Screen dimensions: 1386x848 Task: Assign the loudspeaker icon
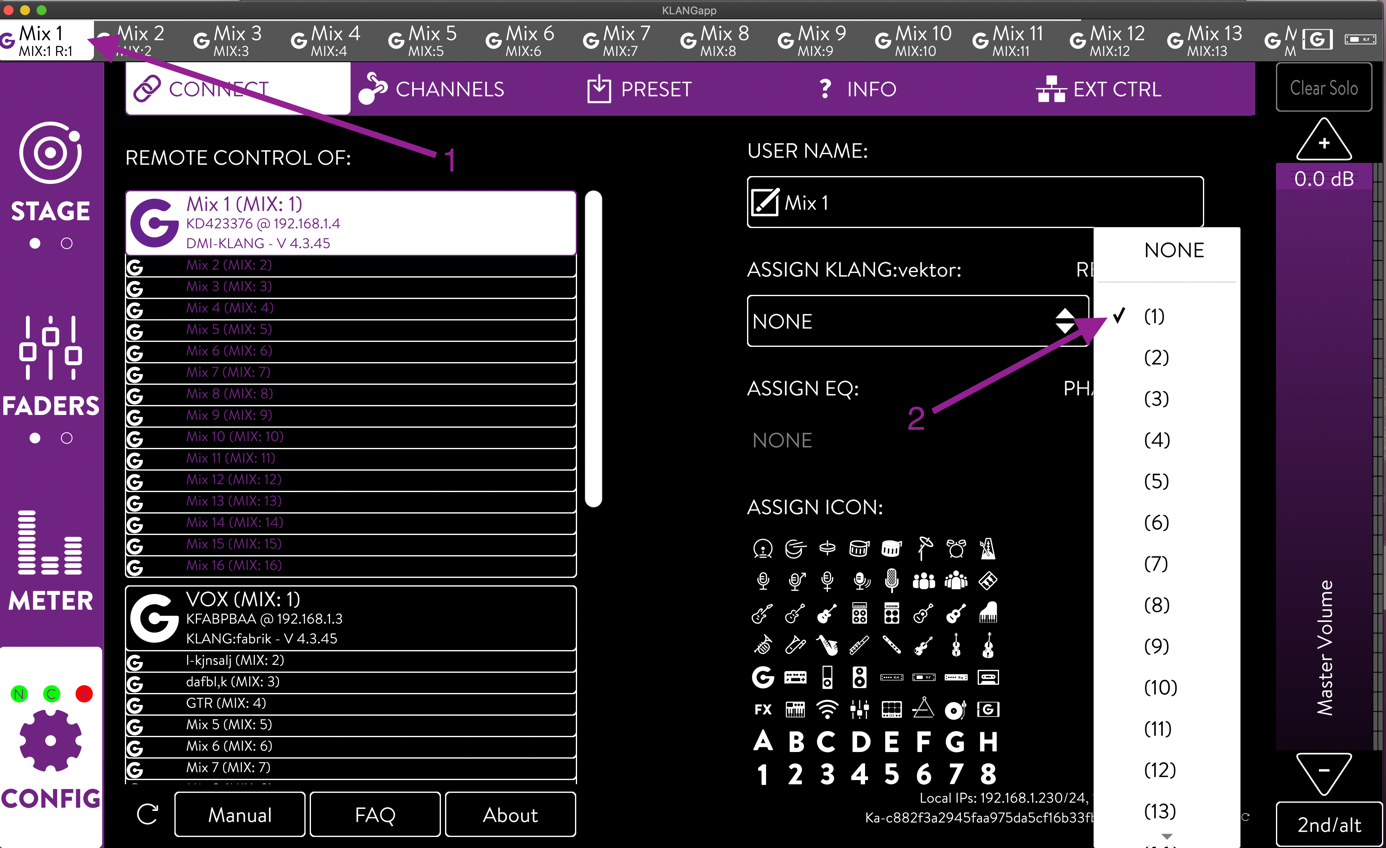[859, 678]
